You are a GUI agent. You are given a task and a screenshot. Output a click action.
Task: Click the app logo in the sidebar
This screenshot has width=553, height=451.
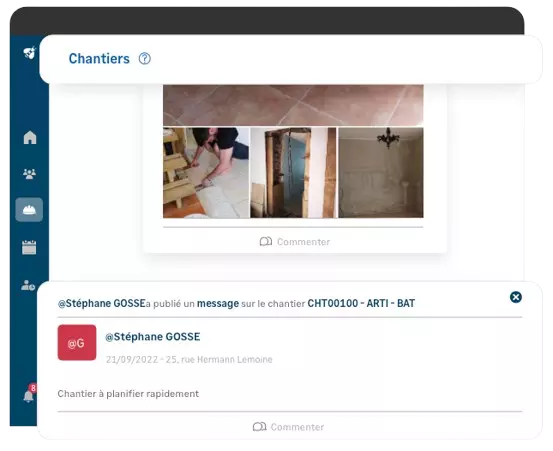30,53
